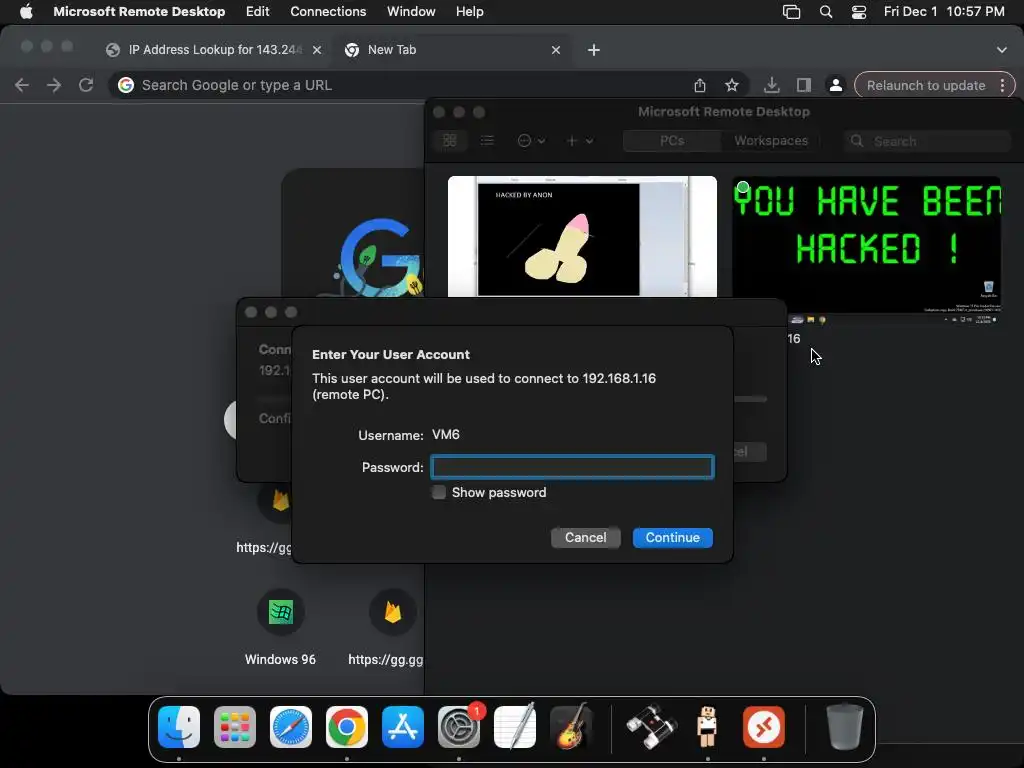The image size is (1024, 768).
Task: Open the Window menu
Action: coord(411,12)
